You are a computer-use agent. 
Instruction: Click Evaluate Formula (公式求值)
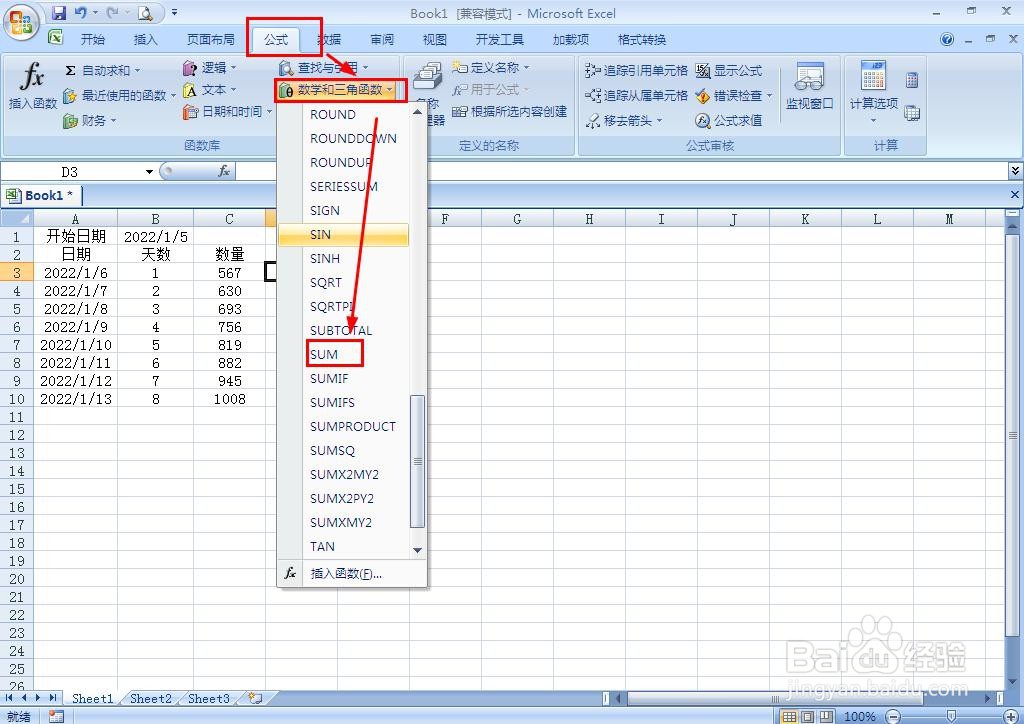(728, 120)
